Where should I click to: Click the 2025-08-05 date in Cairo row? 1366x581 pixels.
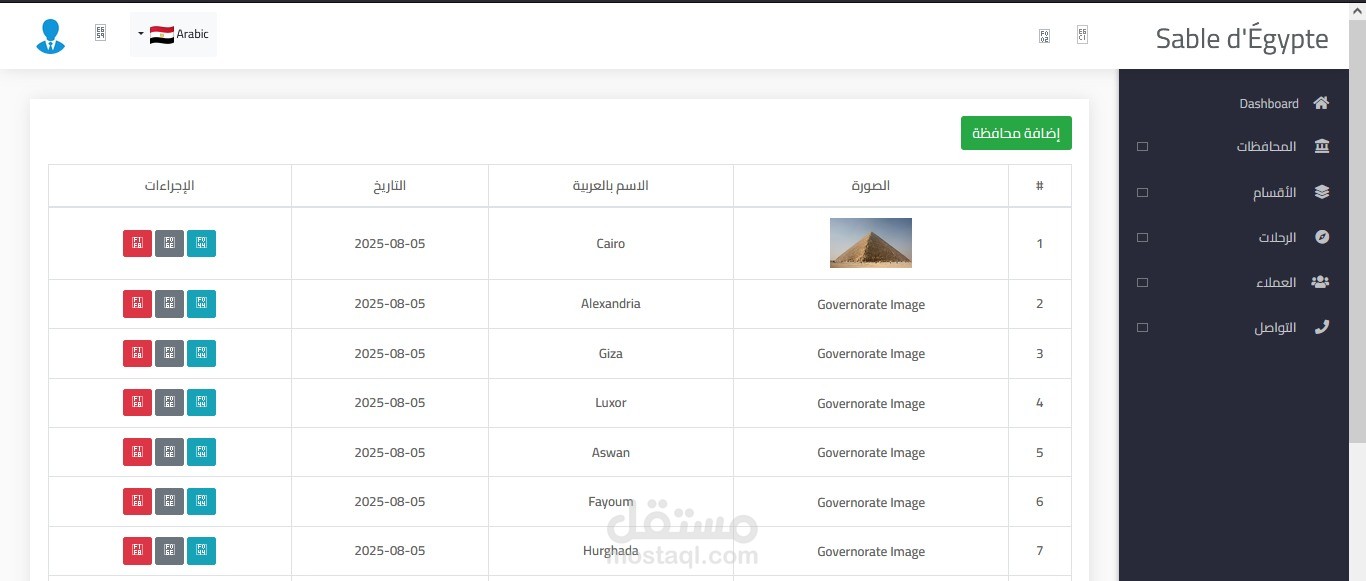coord(390,244)
